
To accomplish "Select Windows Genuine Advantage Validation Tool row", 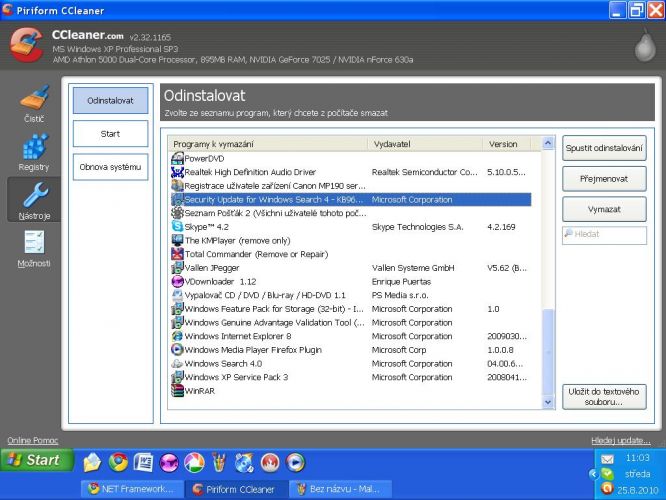I will [351, 322].
